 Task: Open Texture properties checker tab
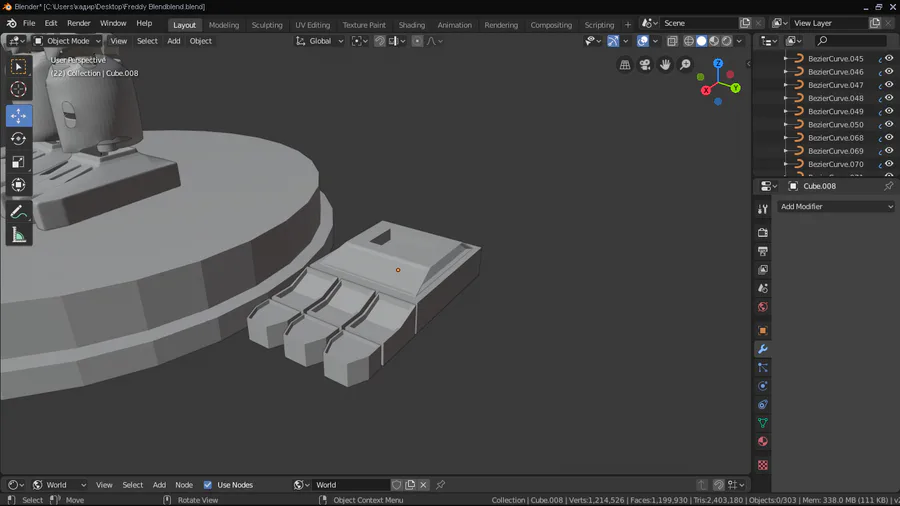(763, 465)
